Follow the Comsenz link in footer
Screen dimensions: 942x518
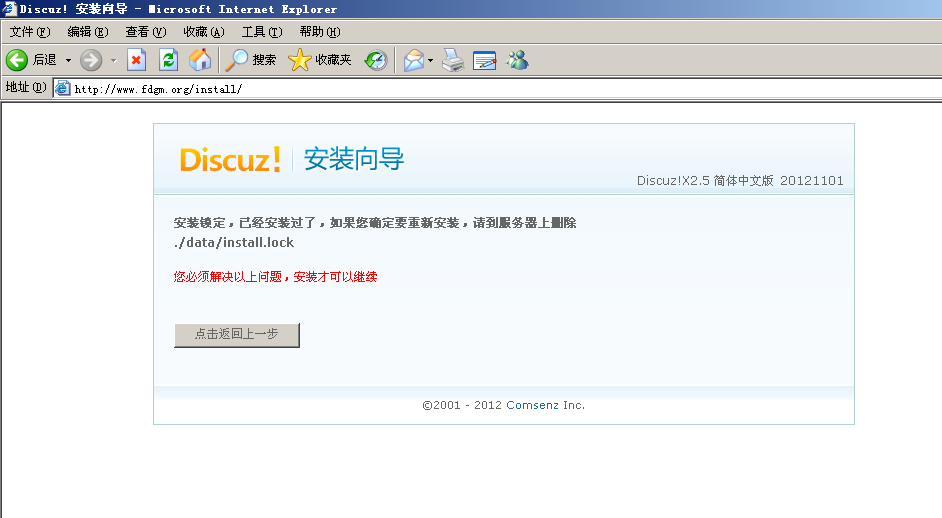click(532, 405)
